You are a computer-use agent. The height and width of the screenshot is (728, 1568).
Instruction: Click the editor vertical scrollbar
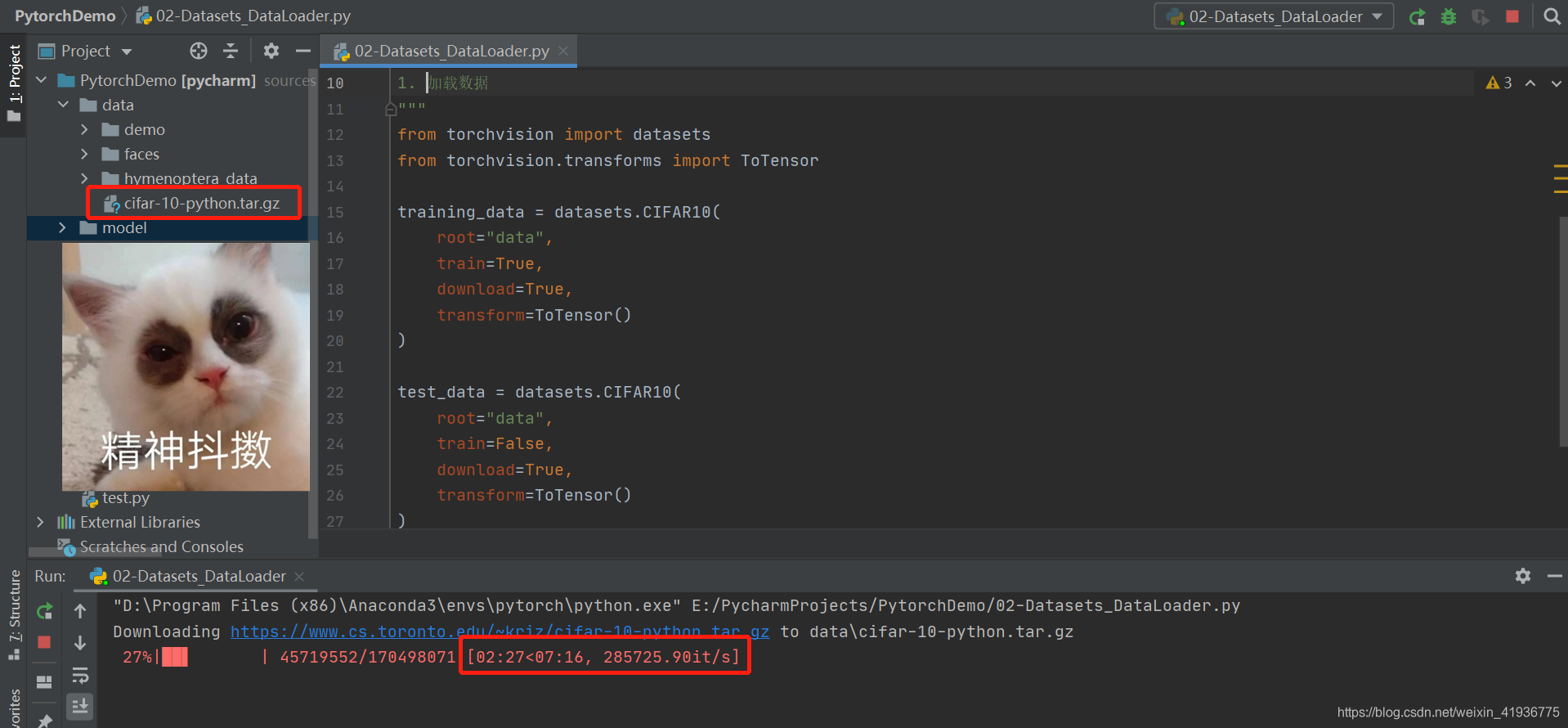click(1563, 331)
